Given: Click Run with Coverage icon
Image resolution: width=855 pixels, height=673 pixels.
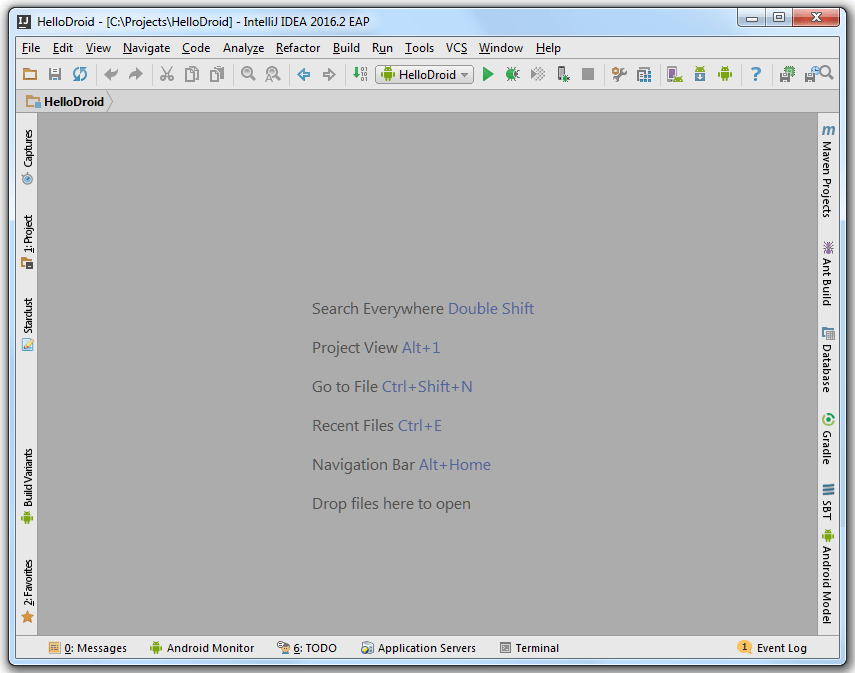Looking at the screenshot, I should (x=538, y=74).
